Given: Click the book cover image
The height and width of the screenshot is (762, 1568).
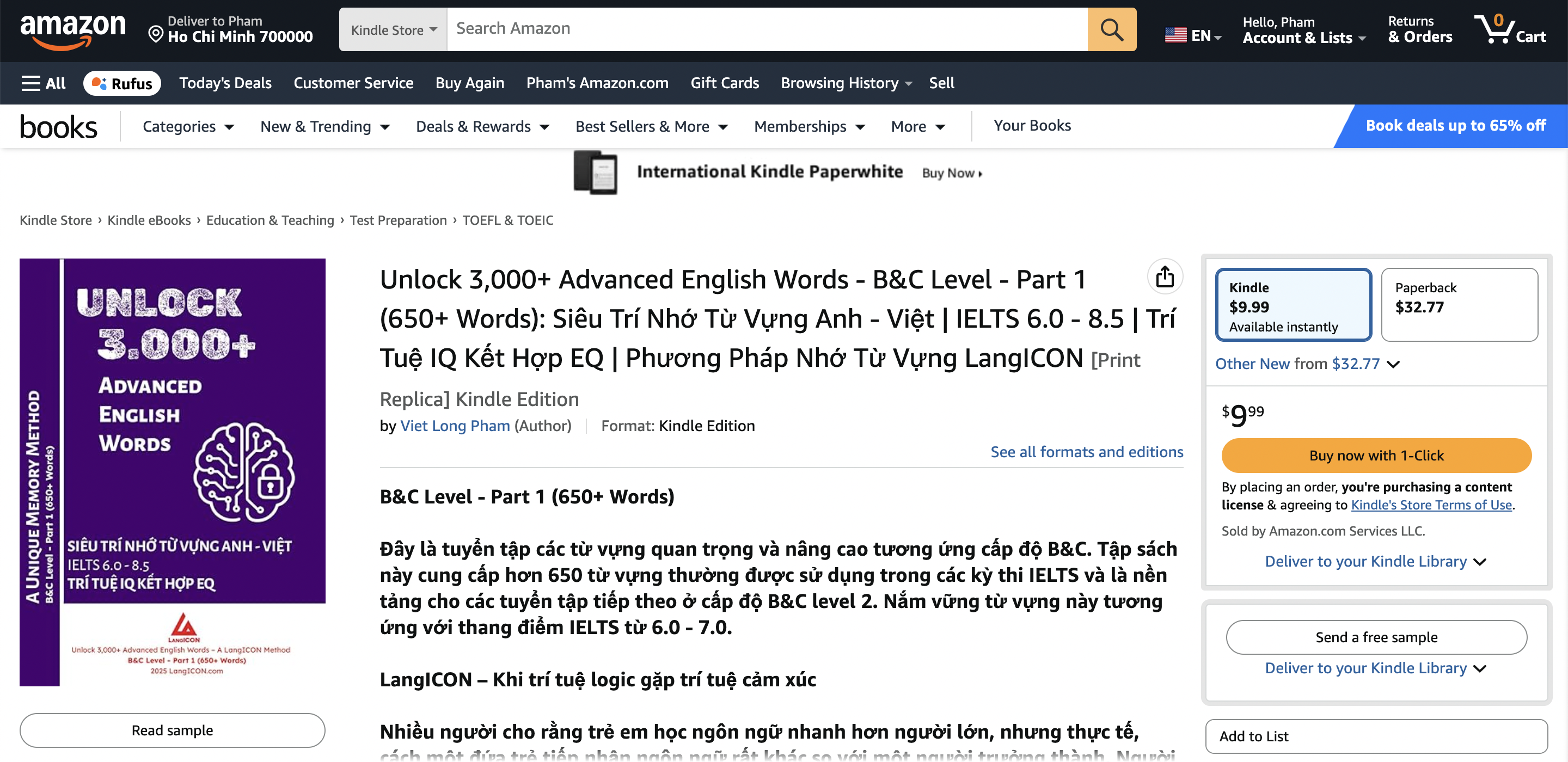Looking at the screenshot, I should pos(172,472).
